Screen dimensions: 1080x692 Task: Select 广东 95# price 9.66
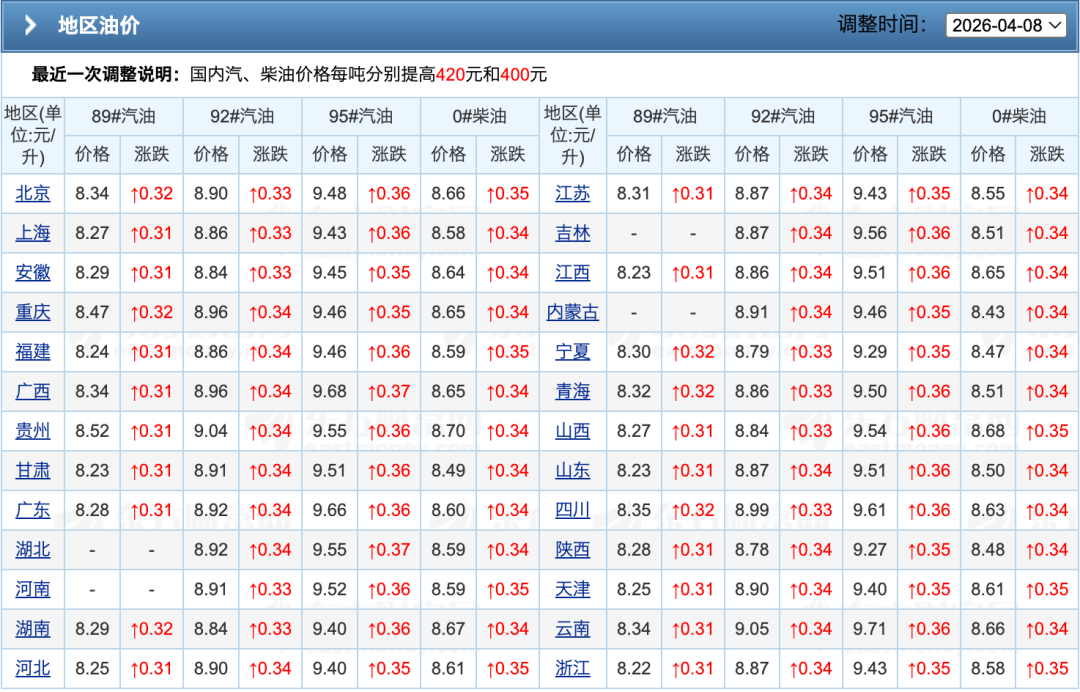point(329,510)
